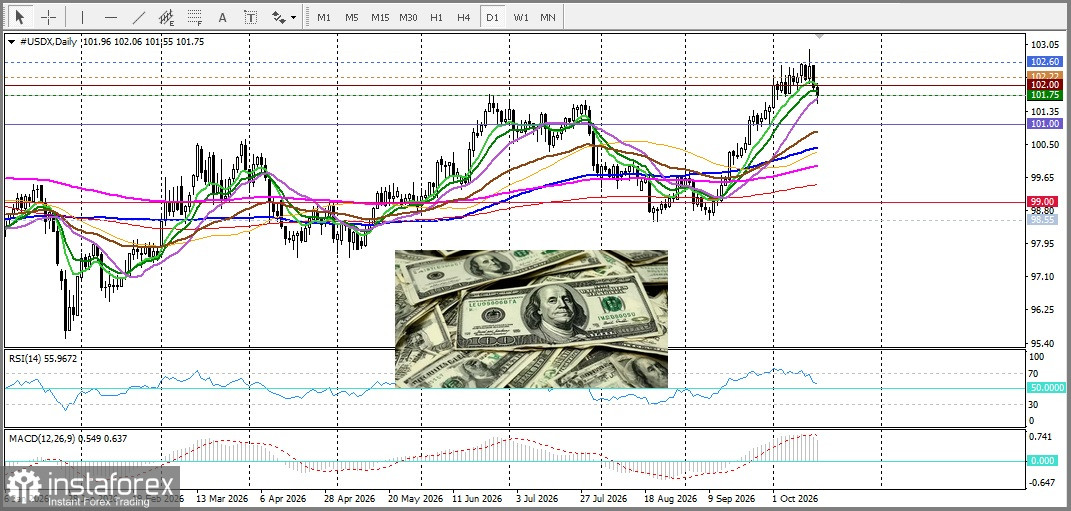1071x511 pixels.
Task: Expand the #USDX,Daily chart menu triangle
Action: point(12,42)
